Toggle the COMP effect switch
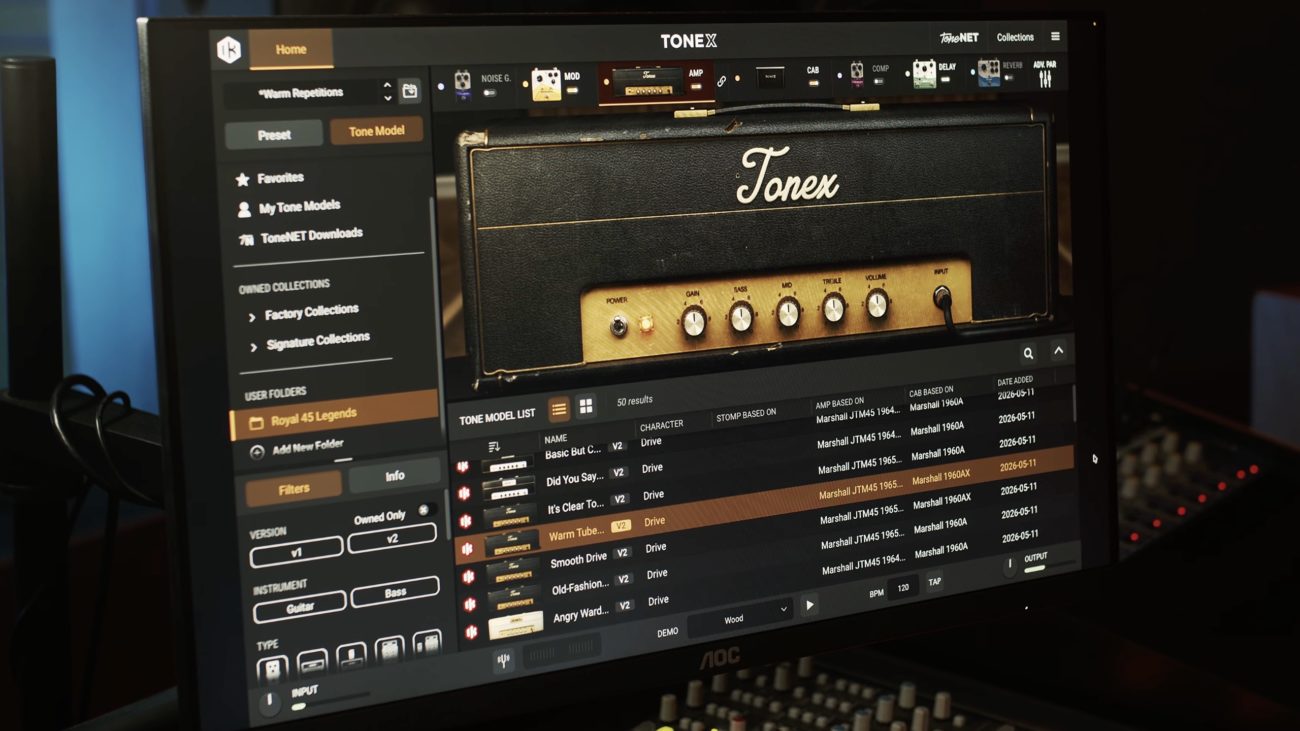Image resolution: width=1300 pixels, height=731 pixels. coord(880,82)
